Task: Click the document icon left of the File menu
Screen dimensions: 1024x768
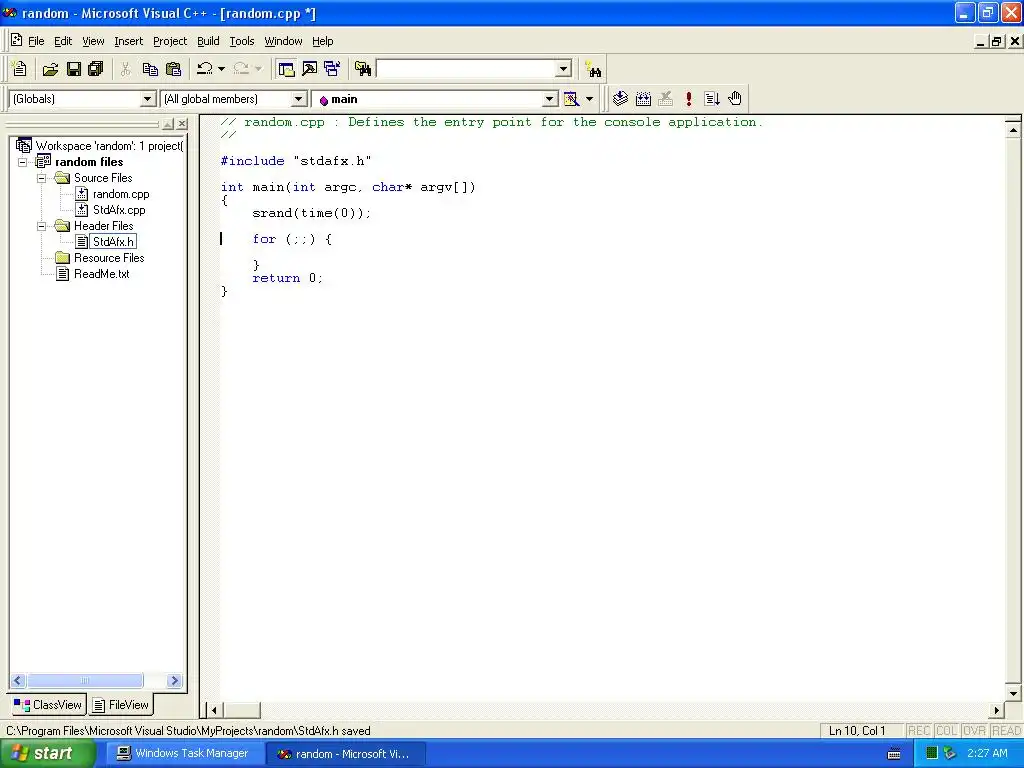Action: coord(16,40)
